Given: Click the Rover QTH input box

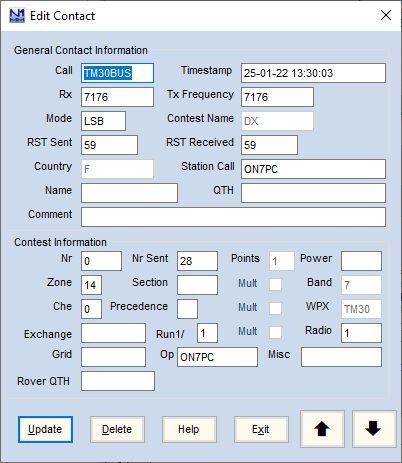Looking at the screenshot, I should click(118, 381).
